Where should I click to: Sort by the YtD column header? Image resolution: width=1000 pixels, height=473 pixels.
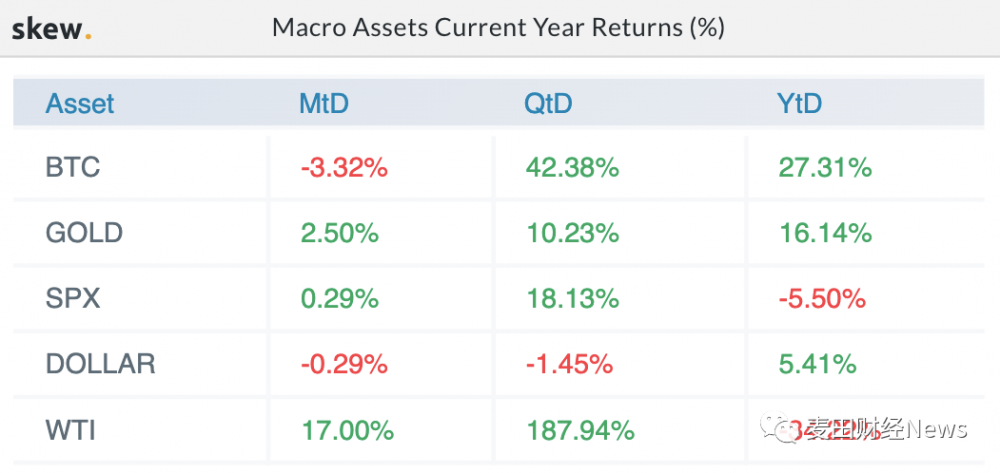[x=799, y=104]
